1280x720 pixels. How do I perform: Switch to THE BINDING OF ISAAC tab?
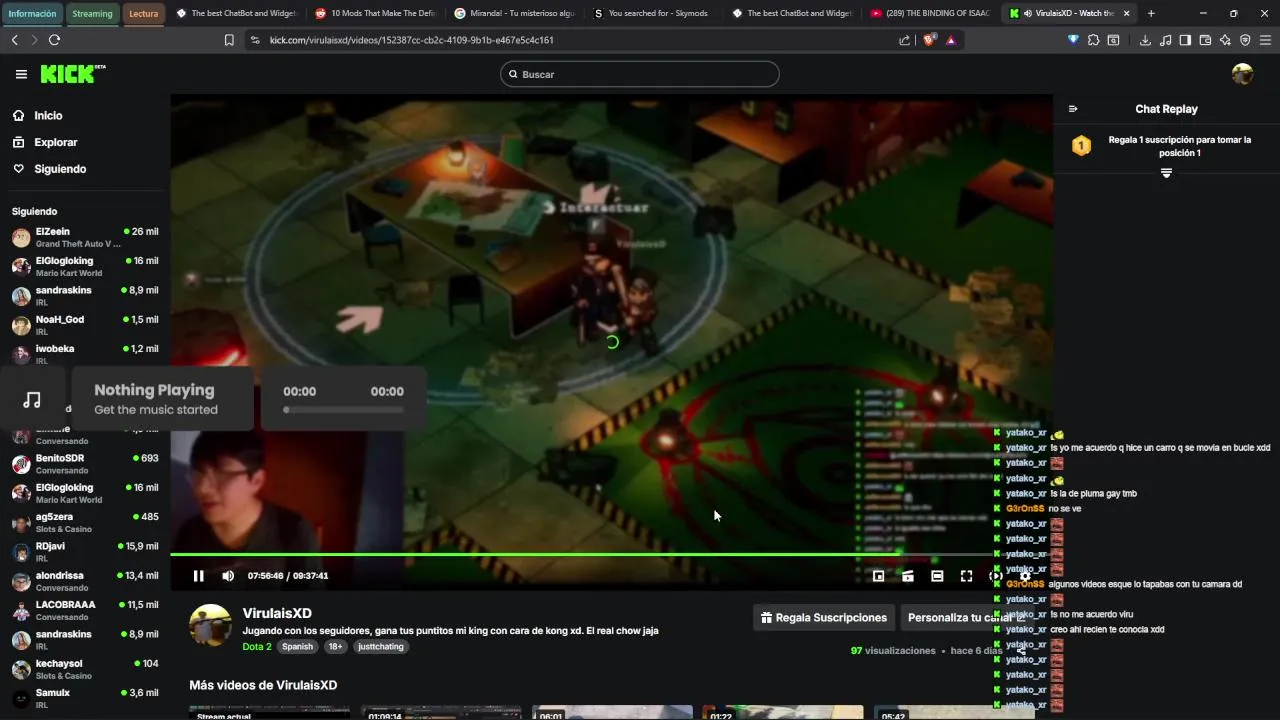929,14
